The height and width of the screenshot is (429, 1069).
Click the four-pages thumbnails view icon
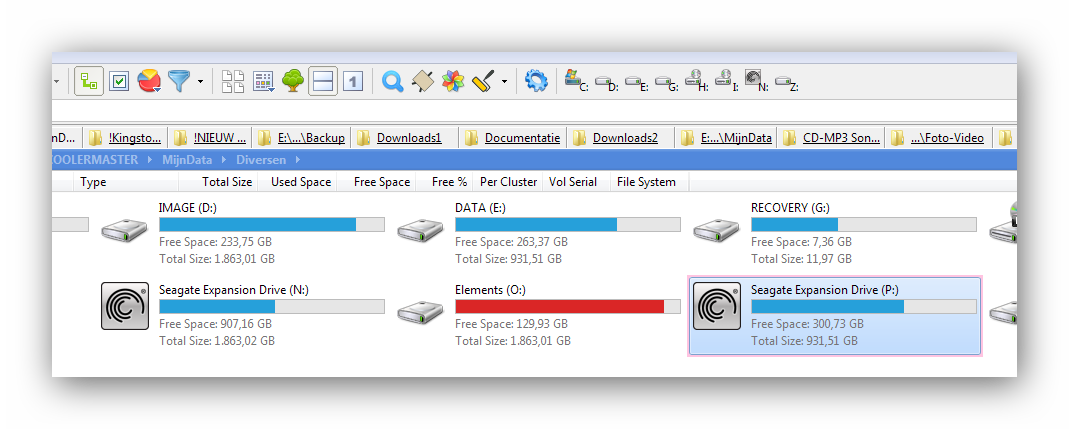(x=232, y=82)
